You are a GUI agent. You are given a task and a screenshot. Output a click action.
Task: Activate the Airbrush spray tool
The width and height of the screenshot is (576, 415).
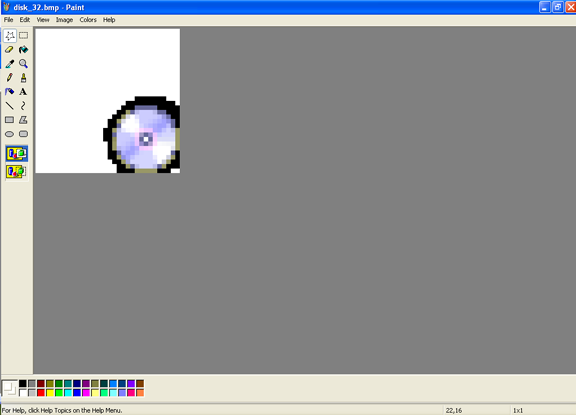pos(10,92)
